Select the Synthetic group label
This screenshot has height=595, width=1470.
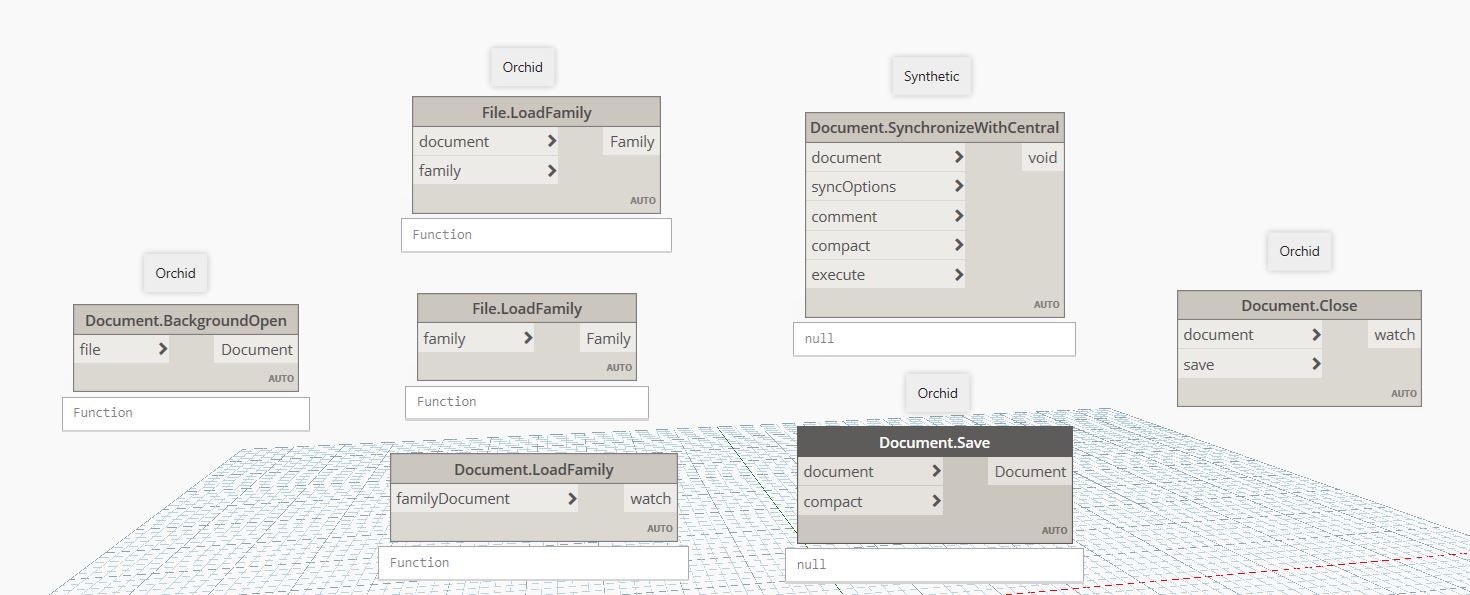tap(931, 75)
